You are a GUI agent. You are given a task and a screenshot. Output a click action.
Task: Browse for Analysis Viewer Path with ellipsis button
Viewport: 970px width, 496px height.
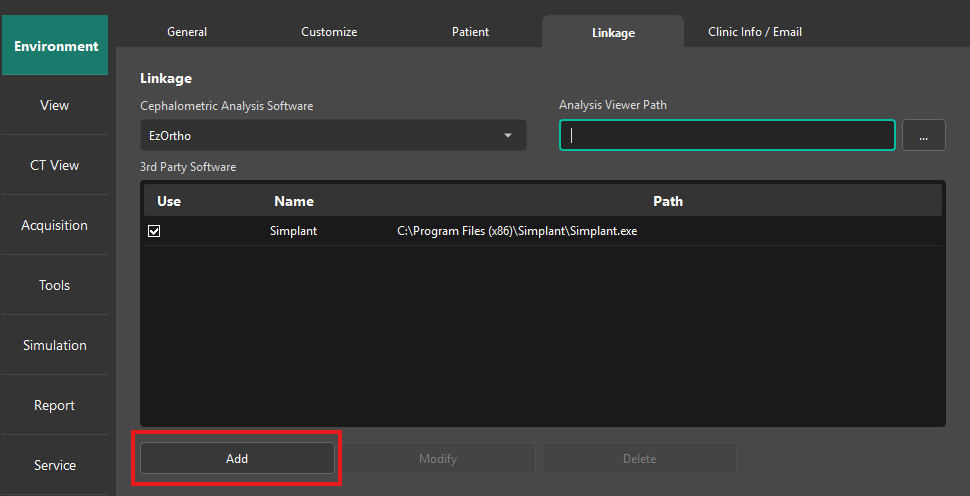click(923, 135)
